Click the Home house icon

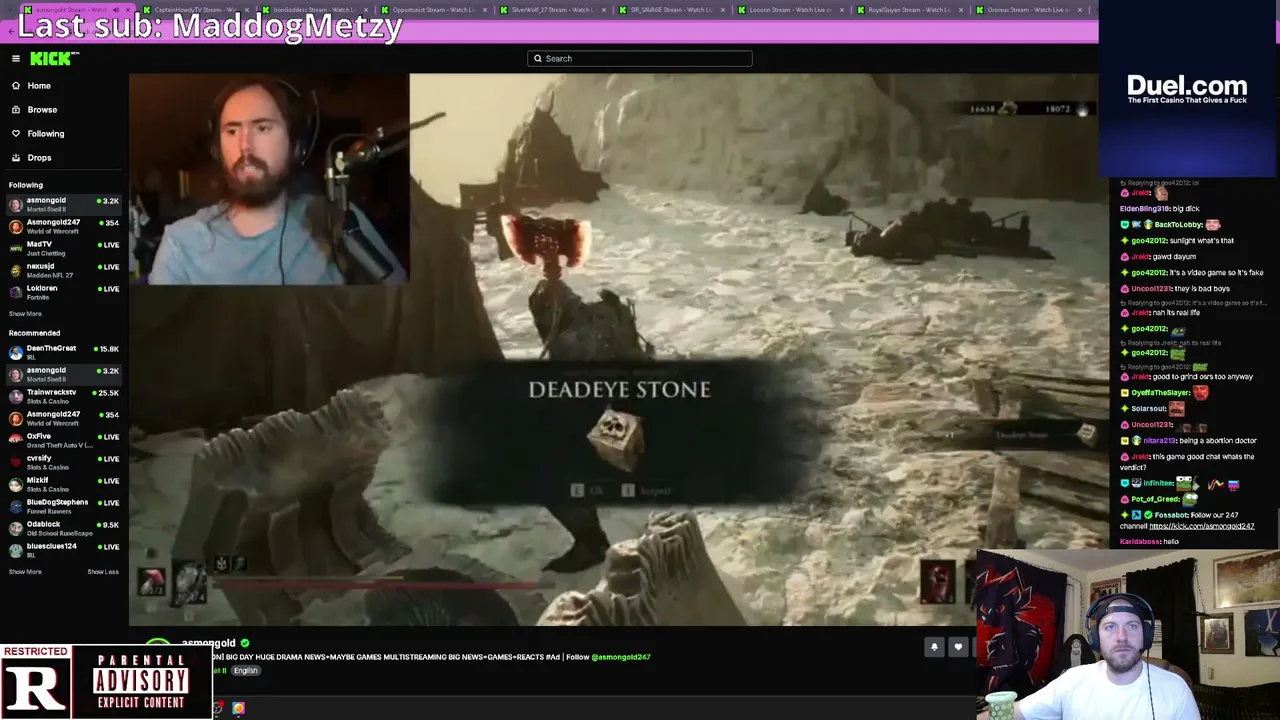point(16,86)
